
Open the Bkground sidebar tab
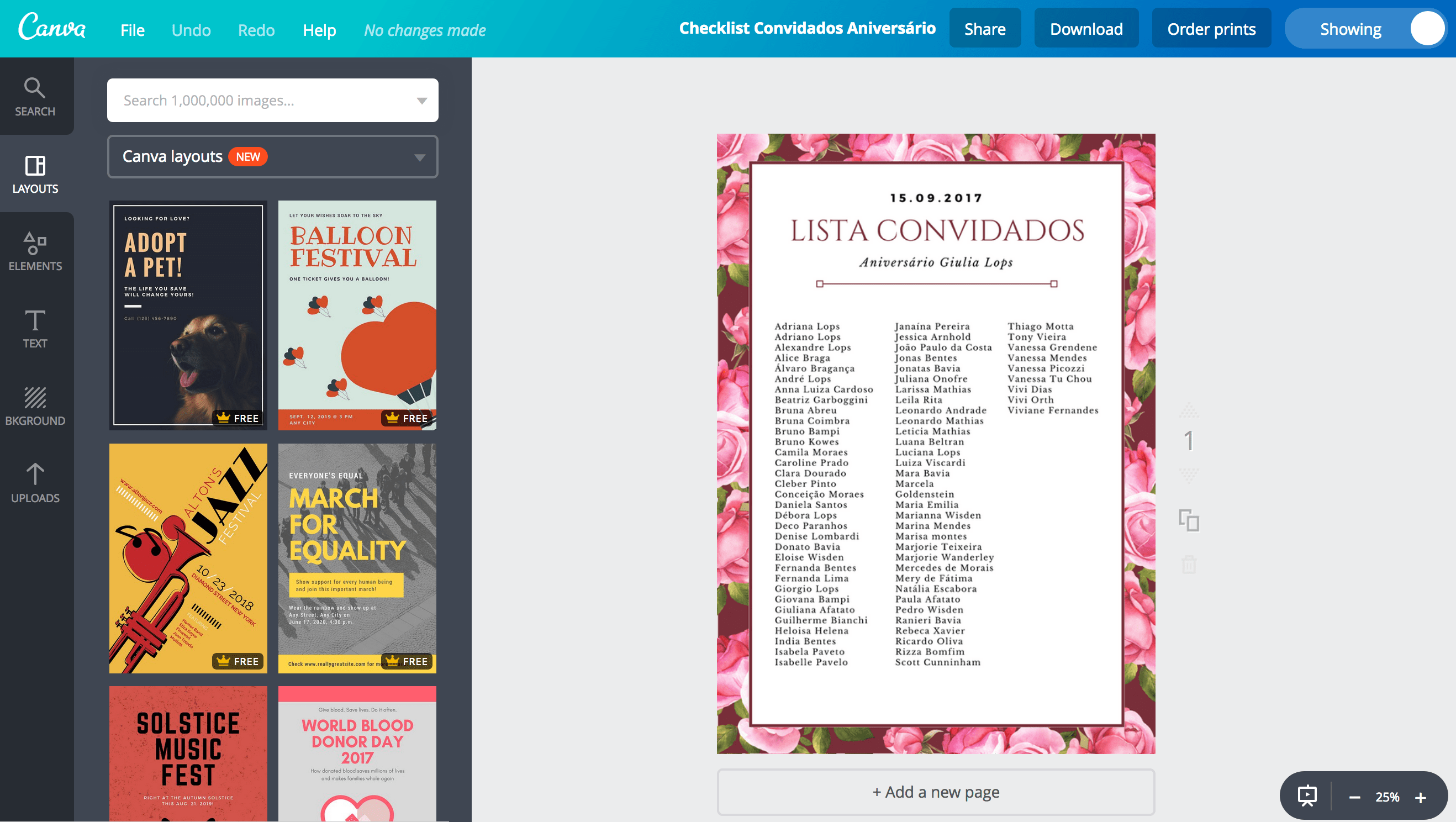(35, 407)
